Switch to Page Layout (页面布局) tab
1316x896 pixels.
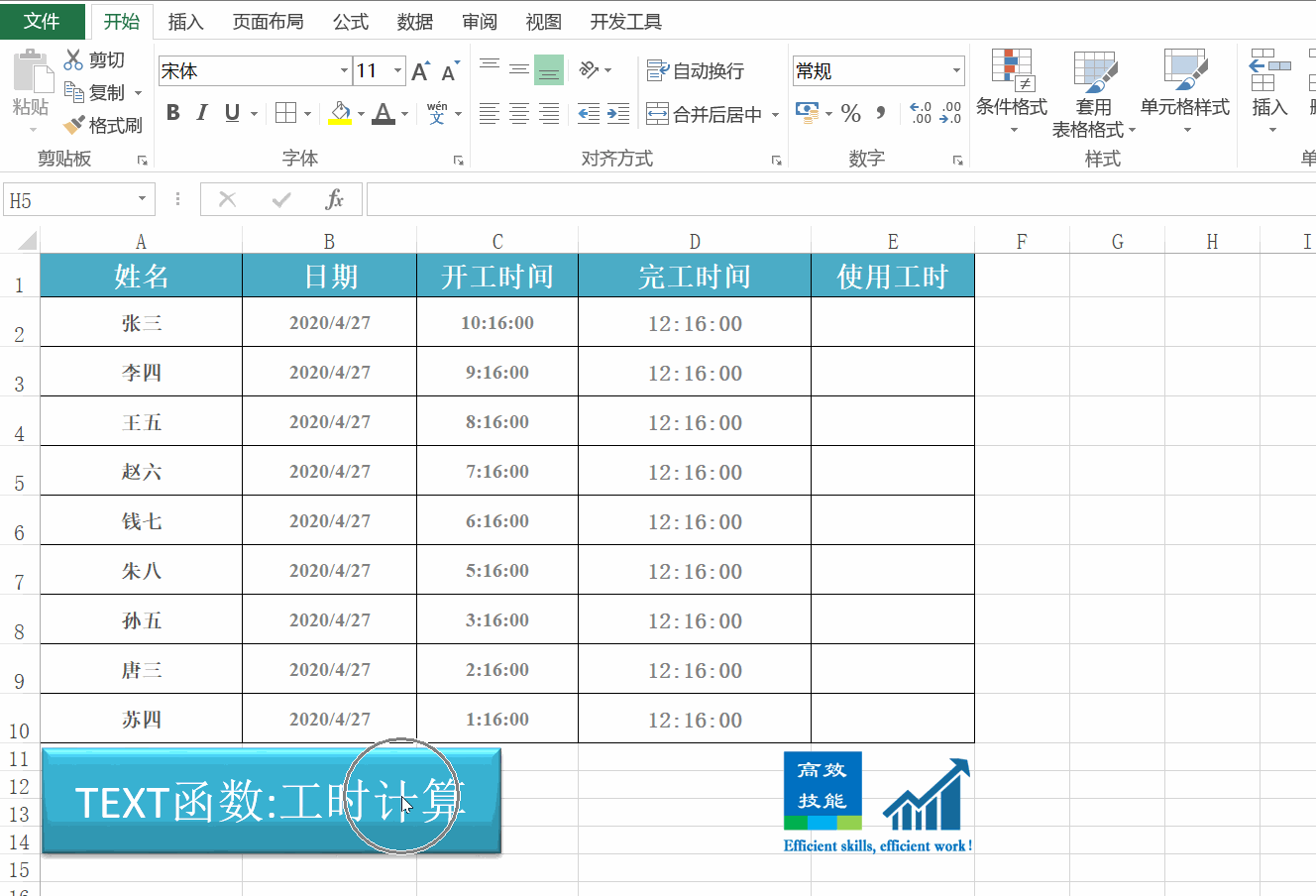click(x=268, y=22)
